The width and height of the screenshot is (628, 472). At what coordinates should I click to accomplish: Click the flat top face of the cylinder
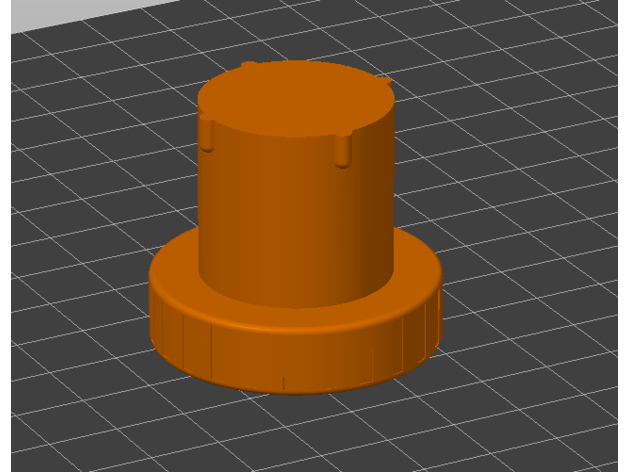click(x=295, y=98)
